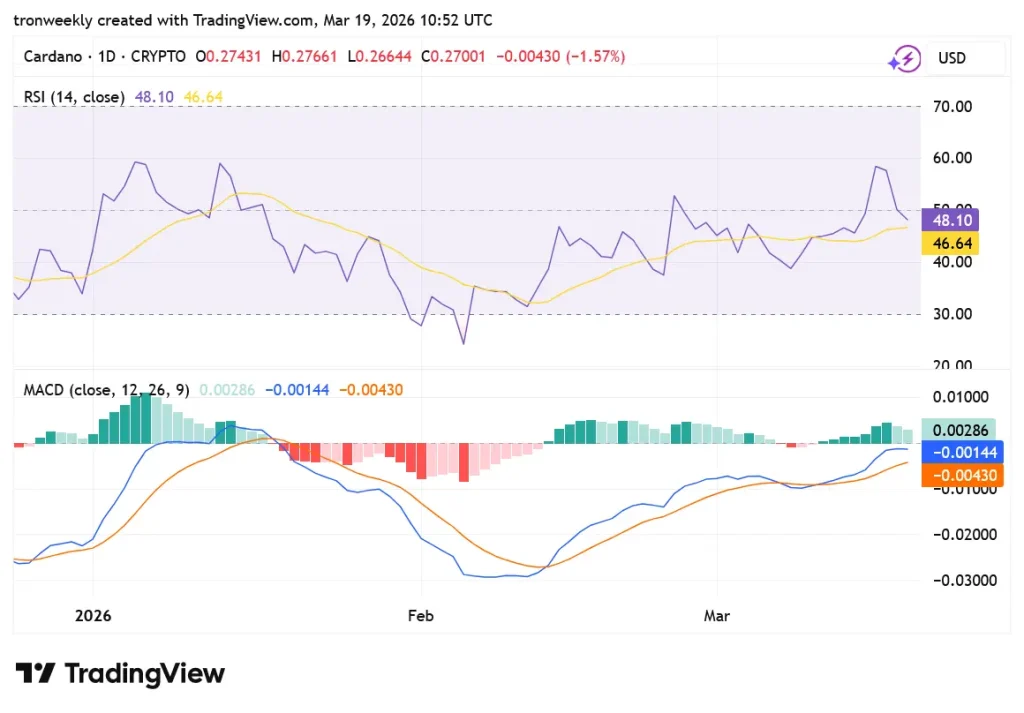The height and width of the screenshot is (713, 1024).
Task: Click the orange signal line badge -0.00430
Action: tap(962, 475)
